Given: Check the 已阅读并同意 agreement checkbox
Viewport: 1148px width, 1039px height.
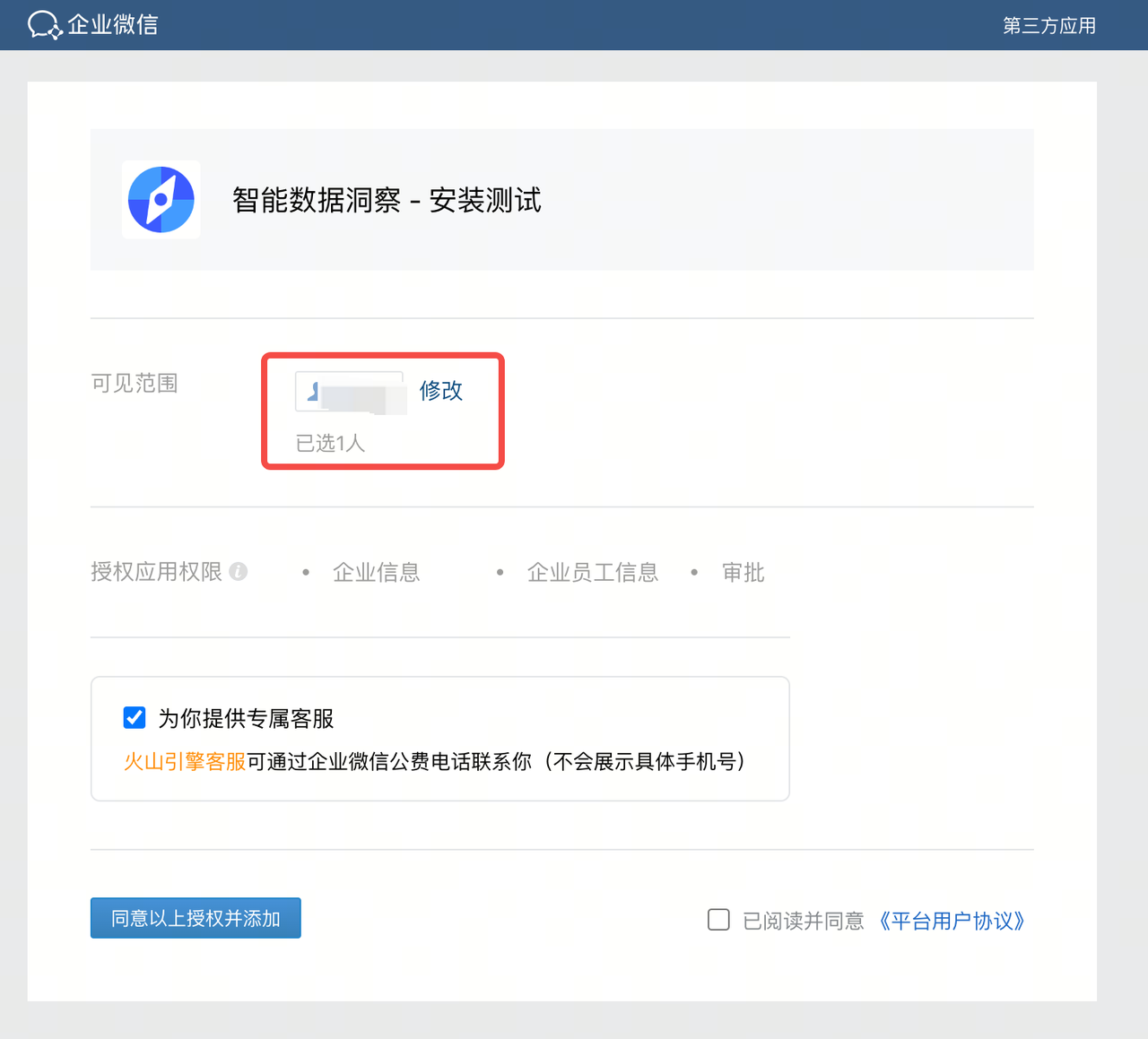Looking at the screenshot, I should [718, 920].
